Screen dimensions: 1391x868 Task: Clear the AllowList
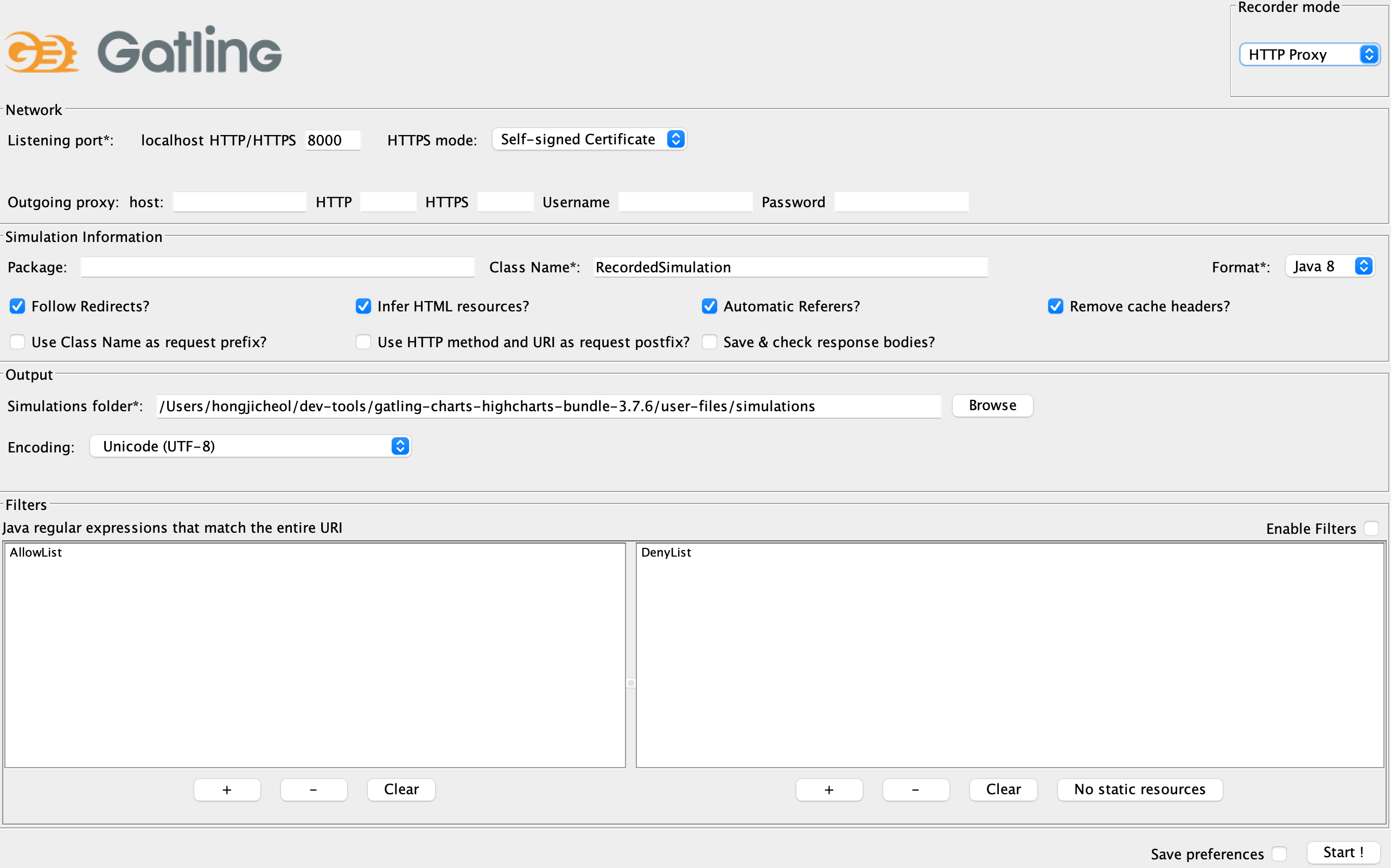point(401,789)
